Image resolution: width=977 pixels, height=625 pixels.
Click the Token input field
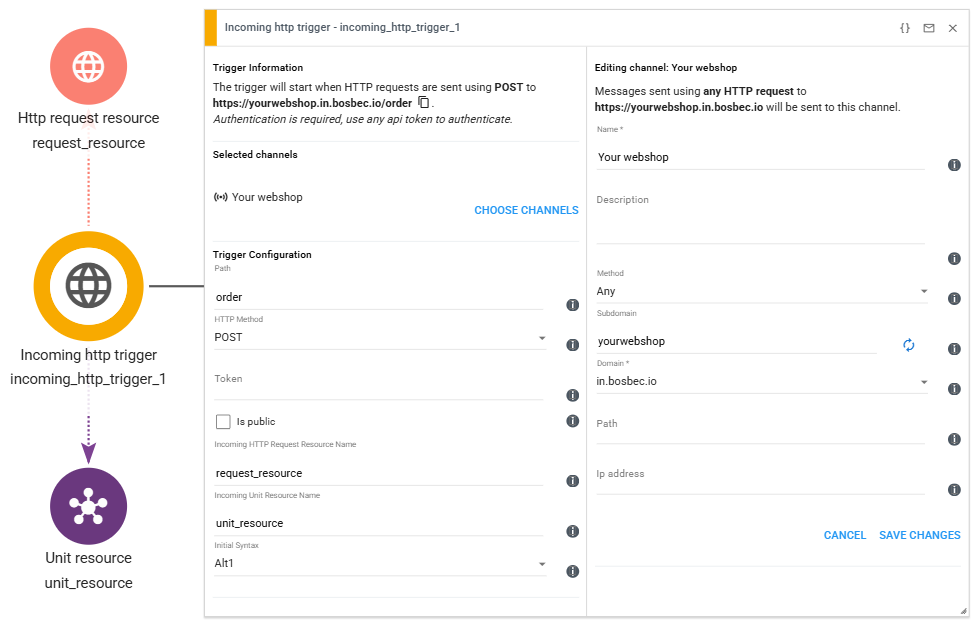coord(380,385)
